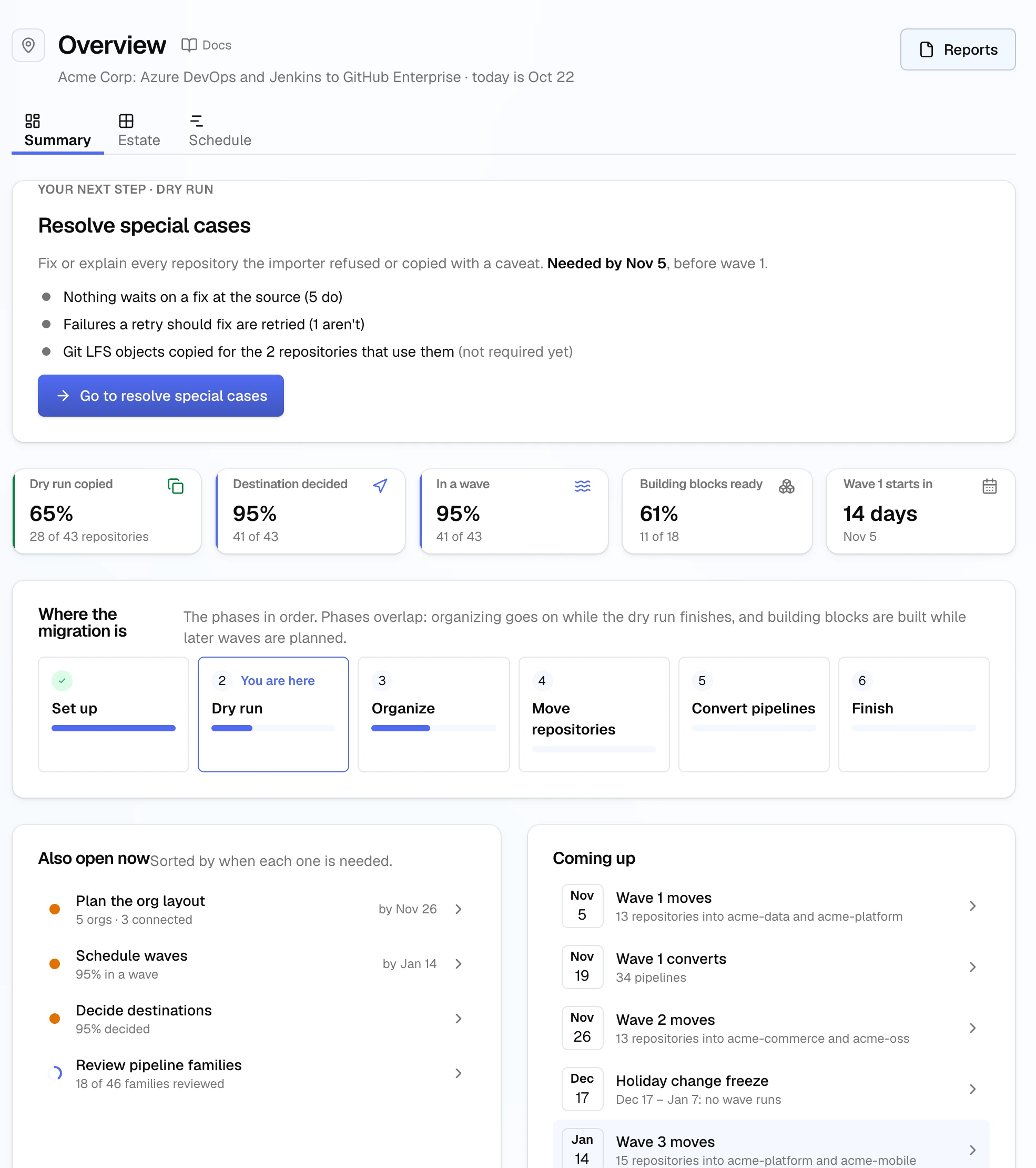Expand the Wave 1 moves chevron
1036x1168 pixels.
coord(972,907)
